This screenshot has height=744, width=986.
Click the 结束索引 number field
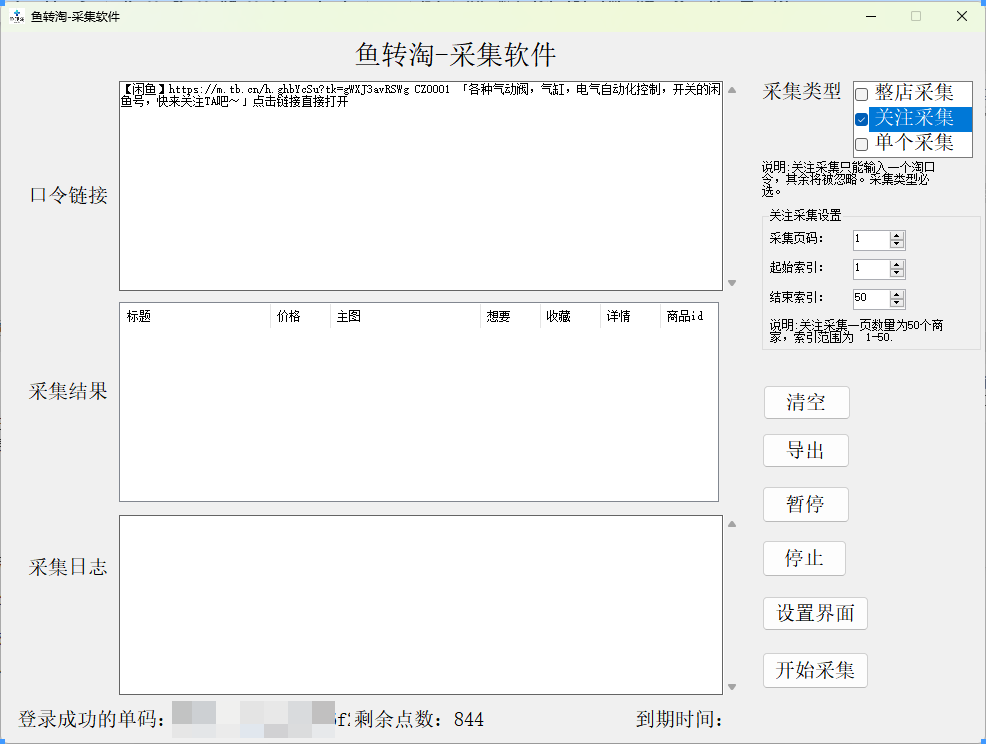coord(872,298)
